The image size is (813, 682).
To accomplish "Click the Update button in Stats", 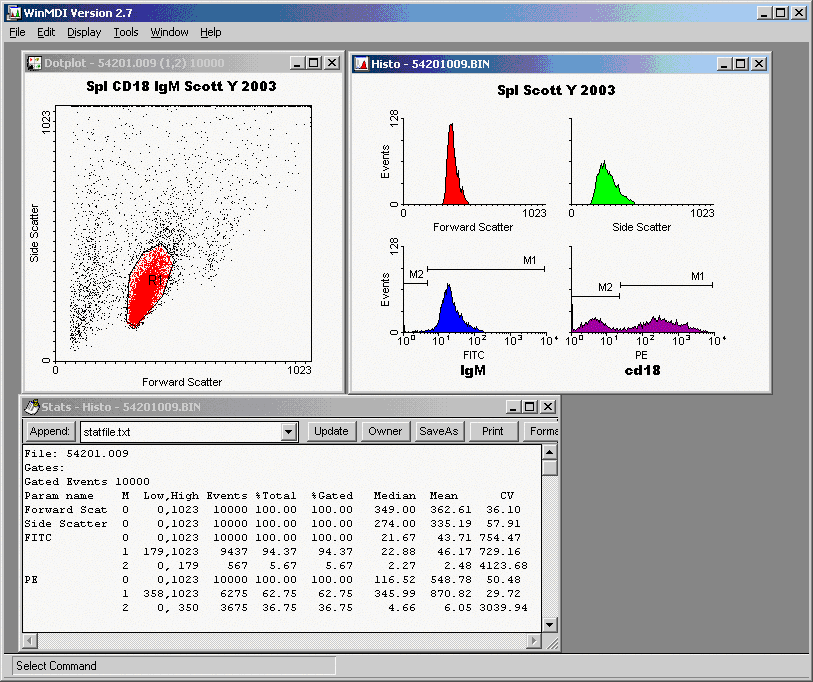I will point(331,431).
